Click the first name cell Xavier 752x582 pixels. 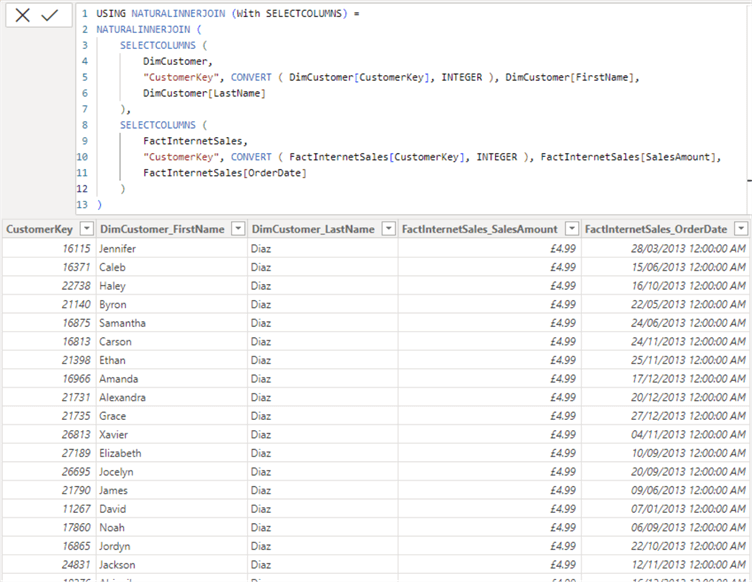click(x=172, y=434)
